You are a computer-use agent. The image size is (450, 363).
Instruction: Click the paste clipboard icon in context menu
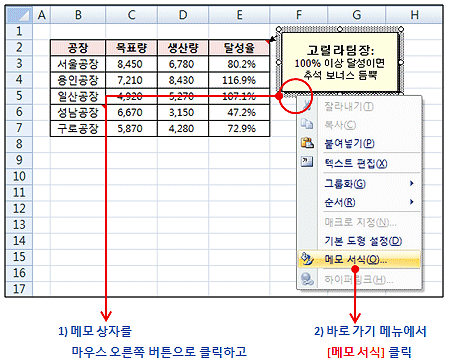click(307, 143)
